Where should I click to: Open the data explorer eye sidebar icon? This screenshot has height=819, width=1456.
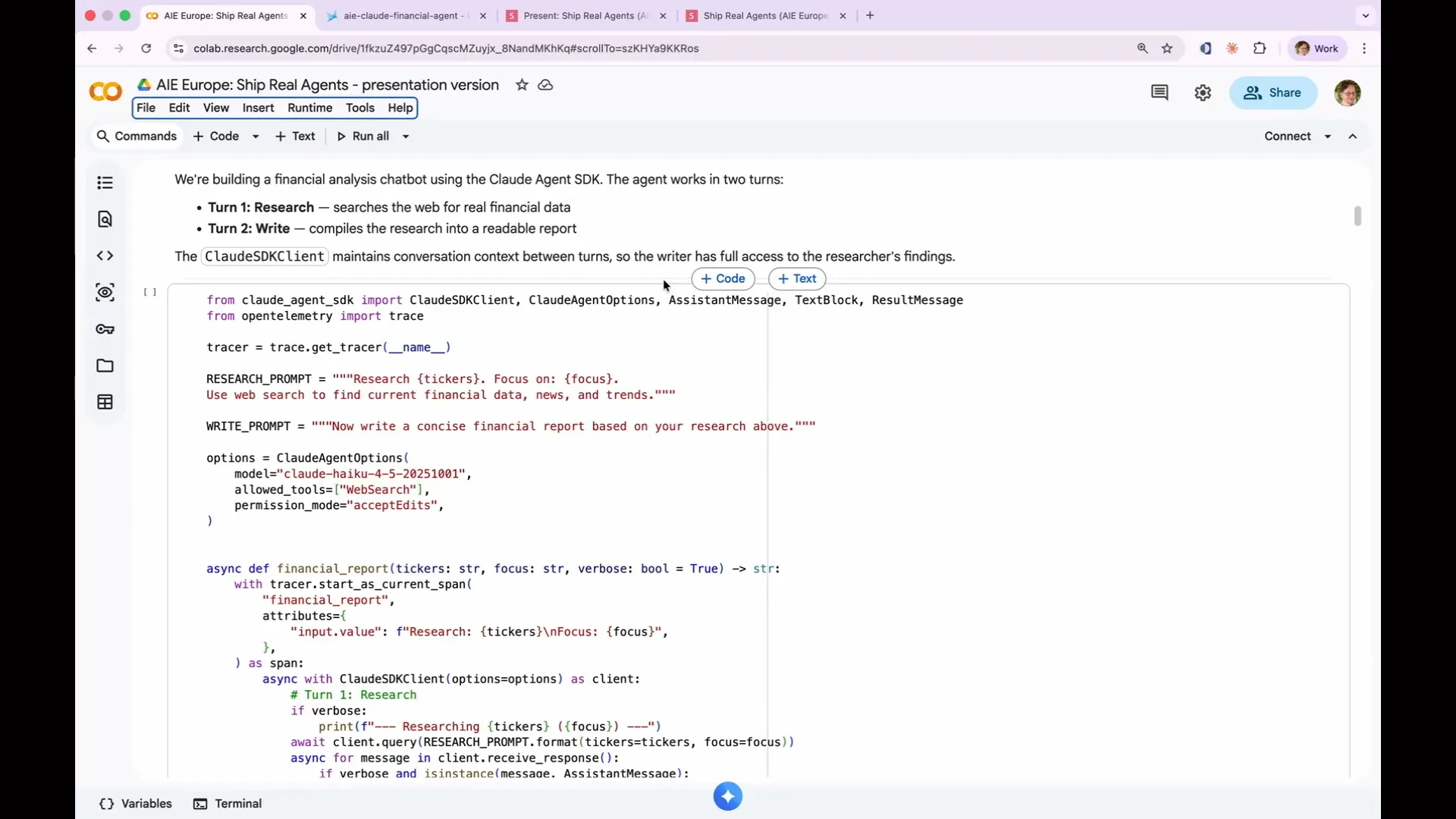pos(105,292)
